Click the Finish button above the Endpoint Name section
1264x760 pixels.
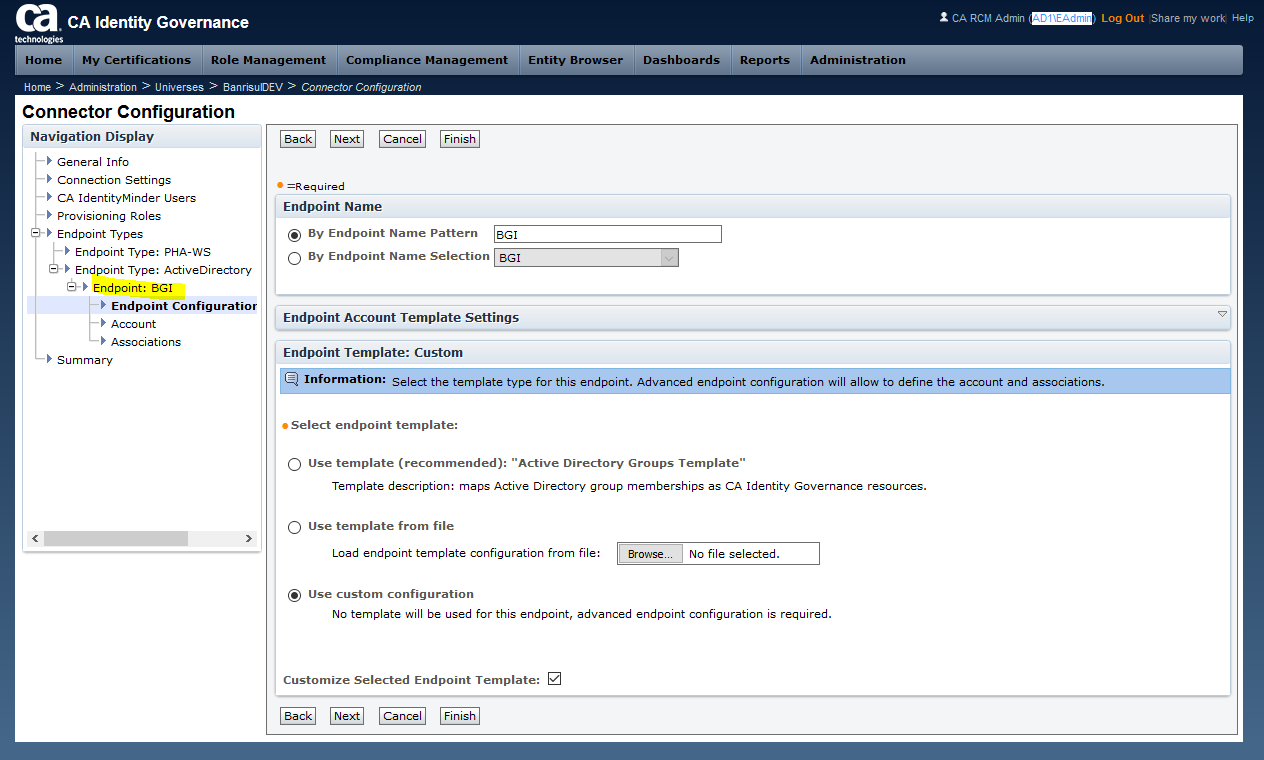[x=460, y=139]
